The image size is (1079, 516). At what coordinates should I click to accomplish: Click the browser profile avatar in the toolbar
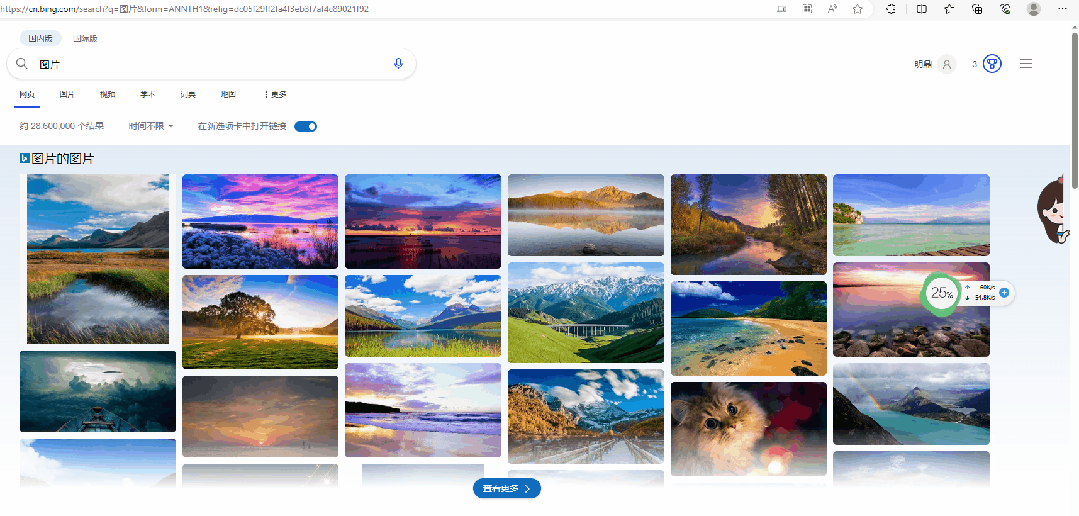tap(1033, 9)
